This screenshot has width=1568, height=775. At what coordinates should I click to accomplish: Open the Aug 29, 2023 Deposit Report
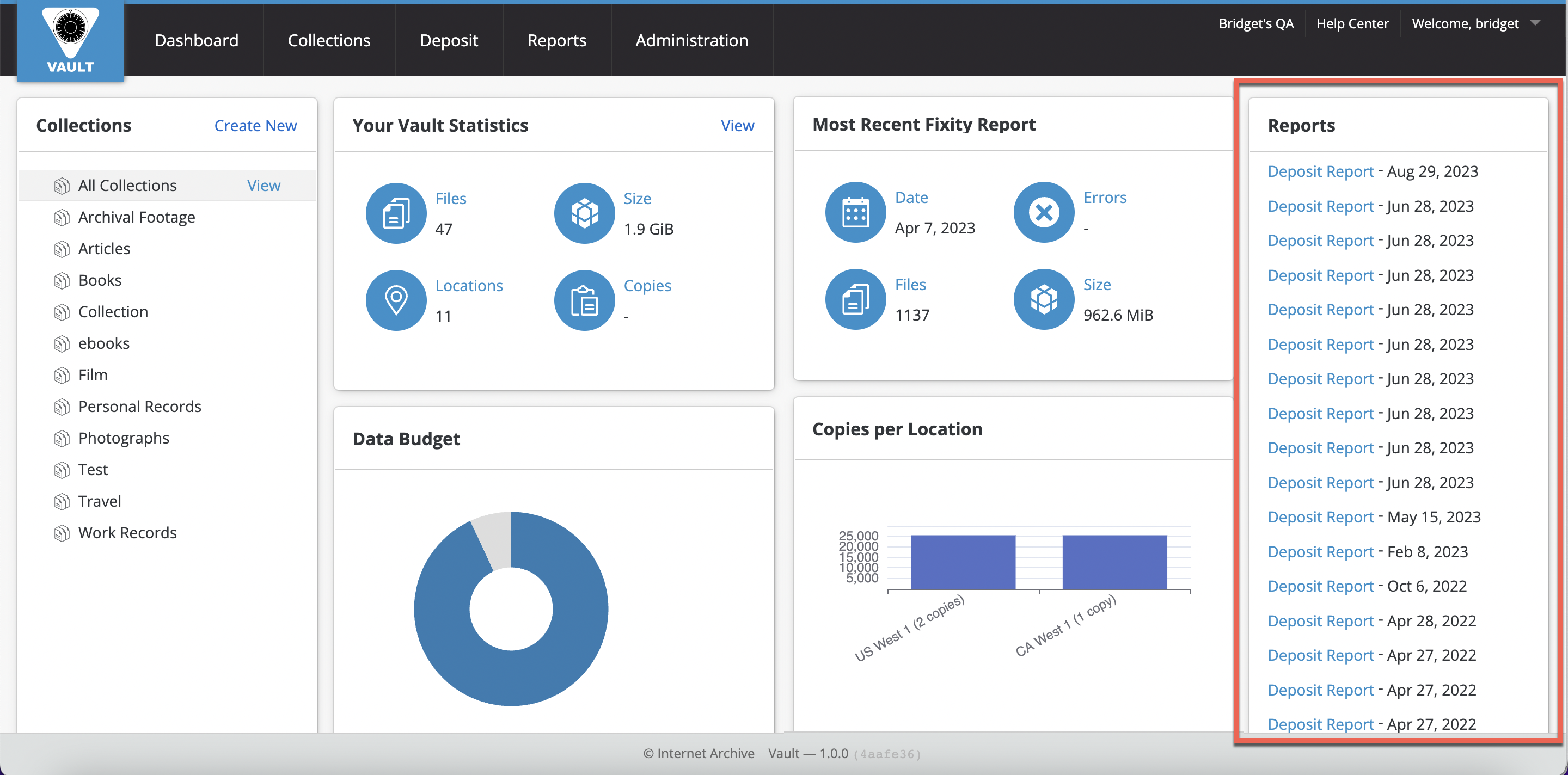(x=1320, y=171)
